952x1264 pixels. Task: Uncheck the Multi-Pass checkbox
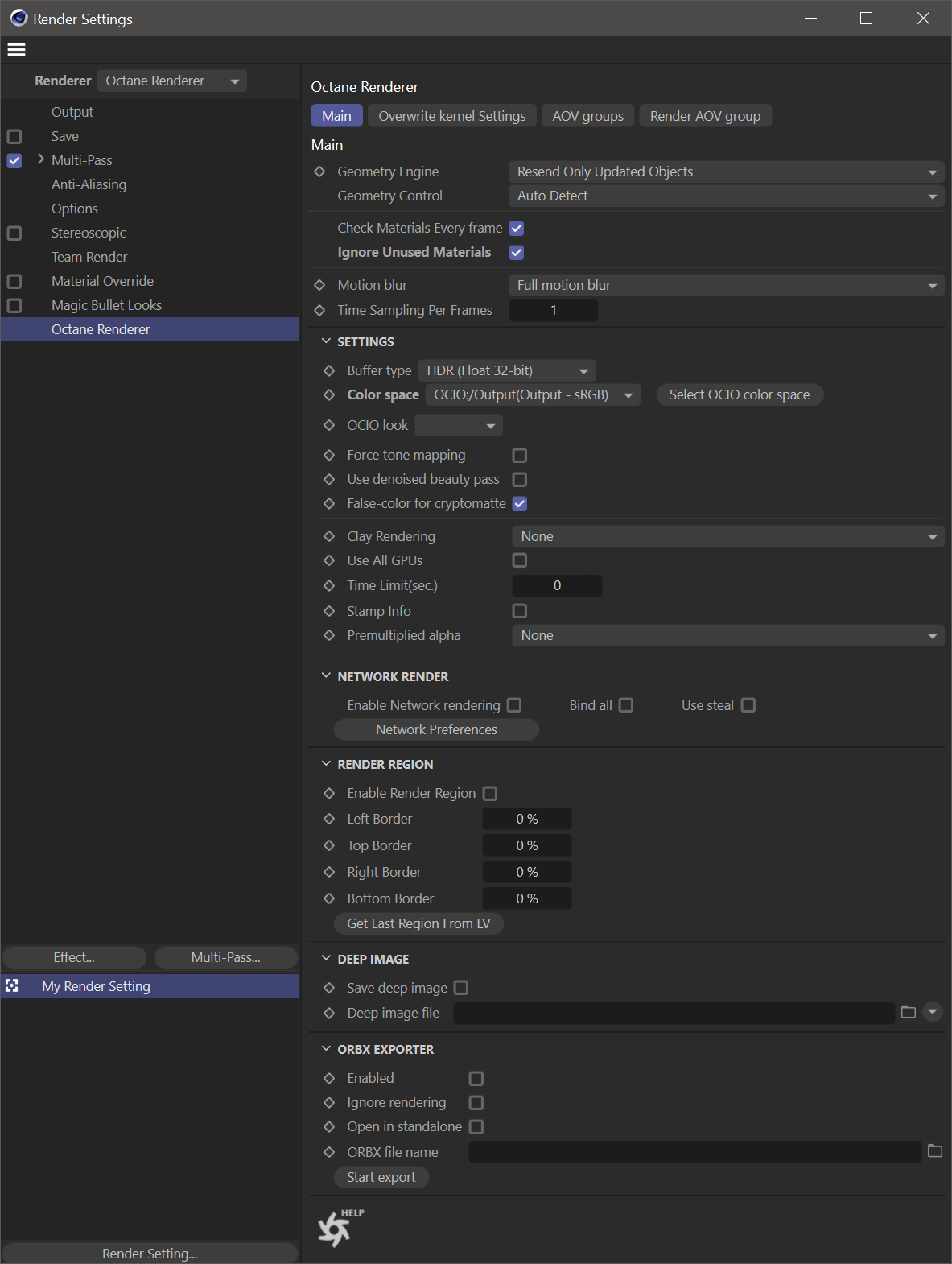point(14,161)
